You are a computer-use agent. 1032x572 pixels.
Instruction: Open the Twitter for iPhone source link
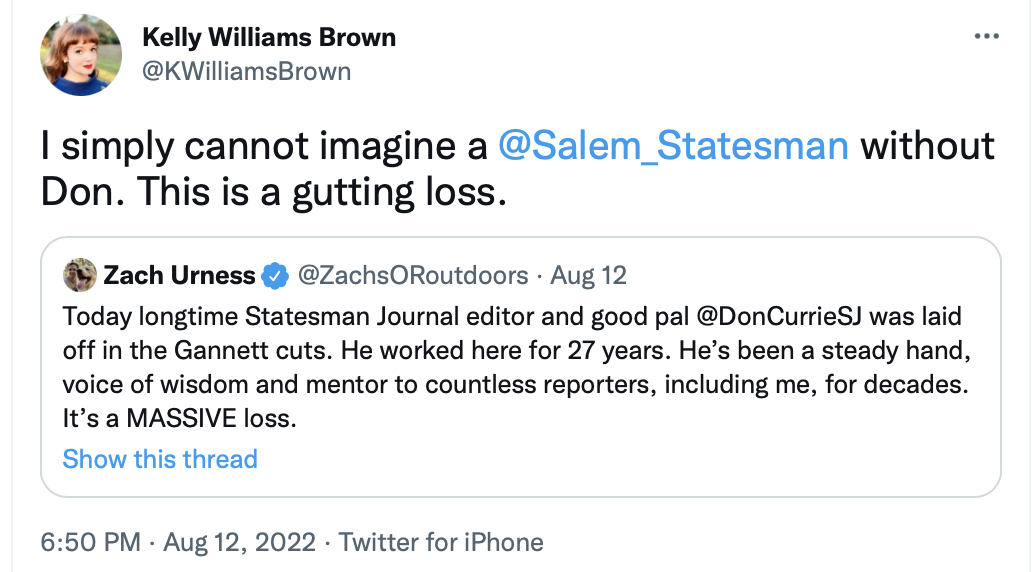coord(441,542)
